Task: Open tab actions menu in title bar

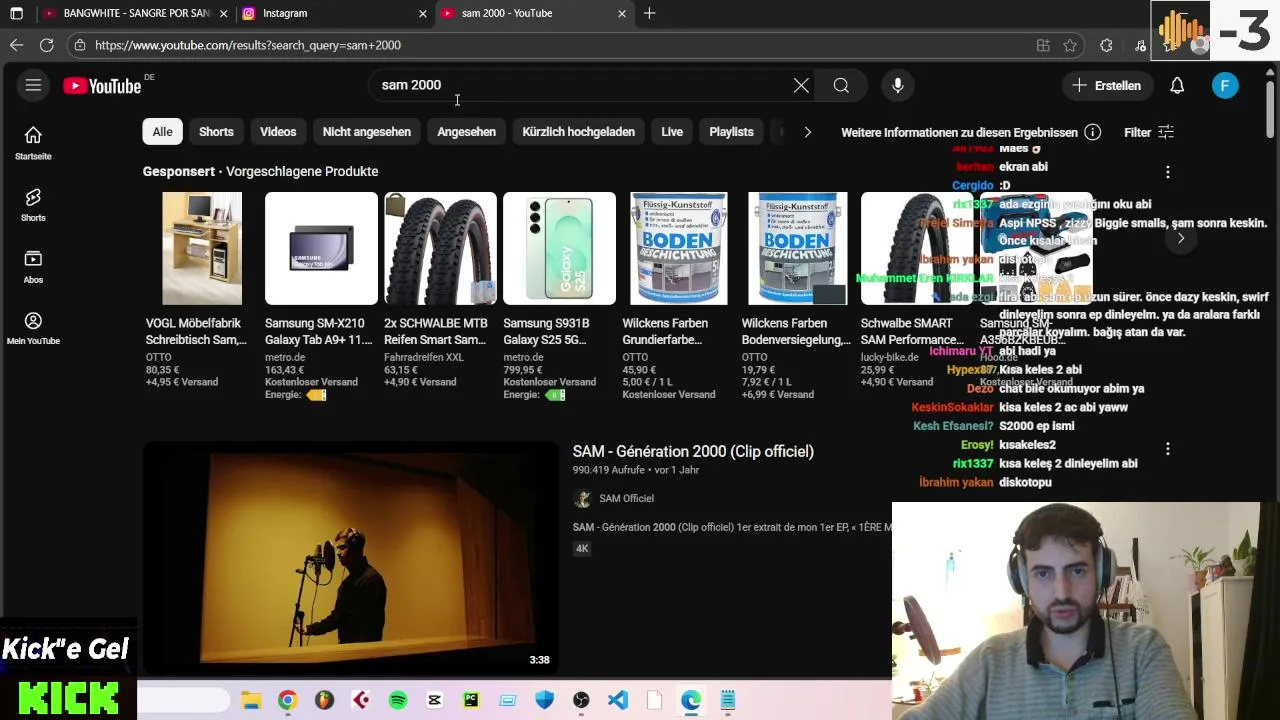Action: pos(16,13)
